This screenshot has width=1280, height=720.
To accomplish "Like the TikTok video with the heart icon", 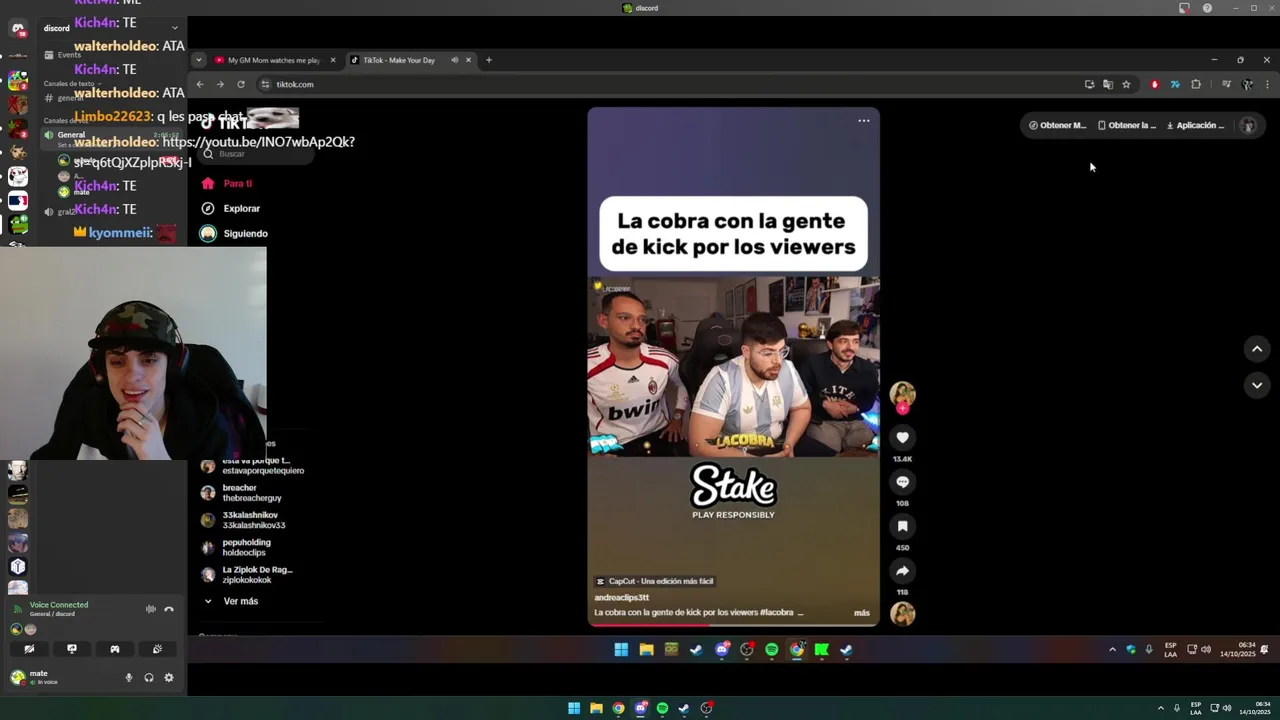I will click(902, 437).
